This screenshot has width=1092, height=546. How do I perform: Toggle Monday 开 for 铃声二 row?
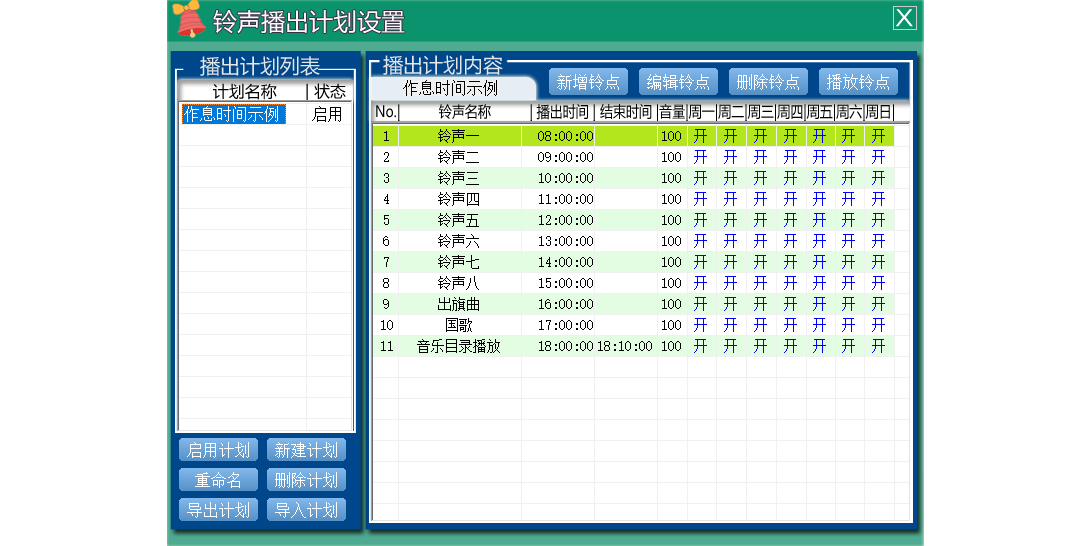click(701, 157)
